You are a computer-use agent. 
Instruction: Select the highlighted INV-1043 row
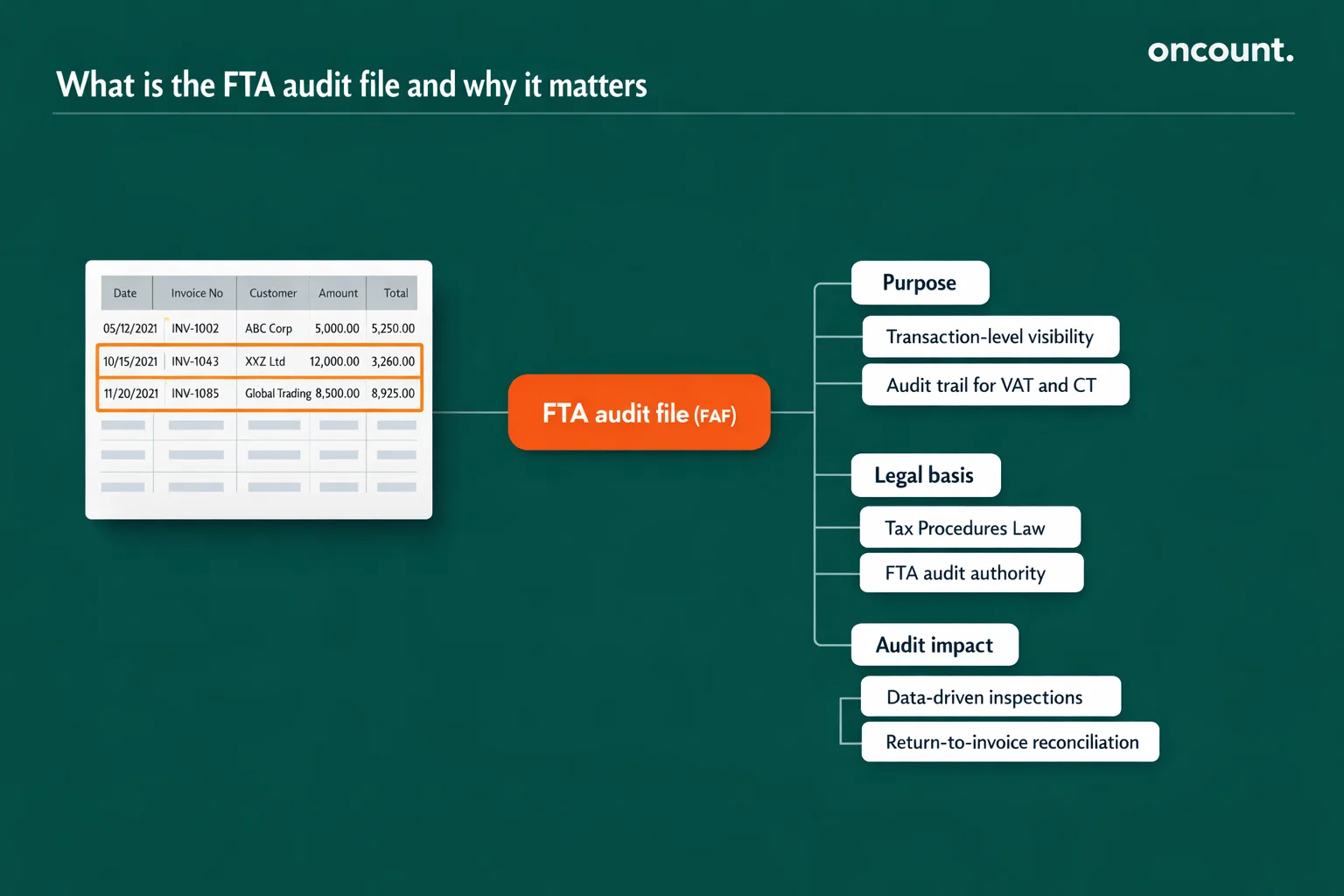point(258,360)
